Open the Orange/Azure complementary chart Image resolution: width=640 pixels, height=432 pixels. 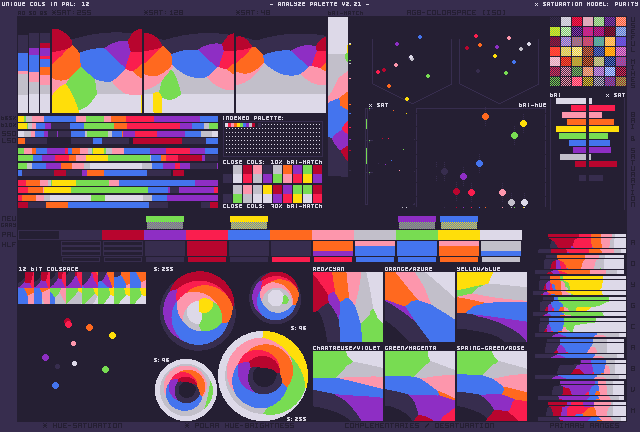point(420,307)
